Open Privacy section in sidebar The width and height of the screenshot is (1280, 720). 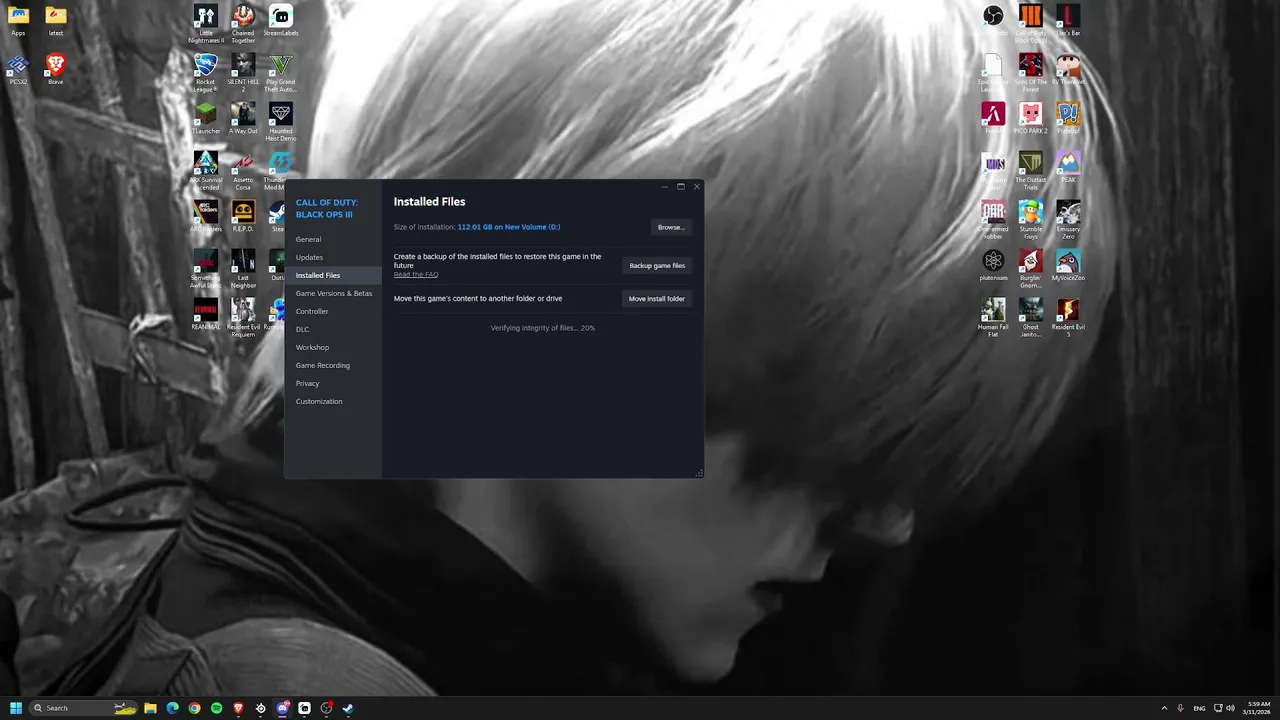pos(307,383)
